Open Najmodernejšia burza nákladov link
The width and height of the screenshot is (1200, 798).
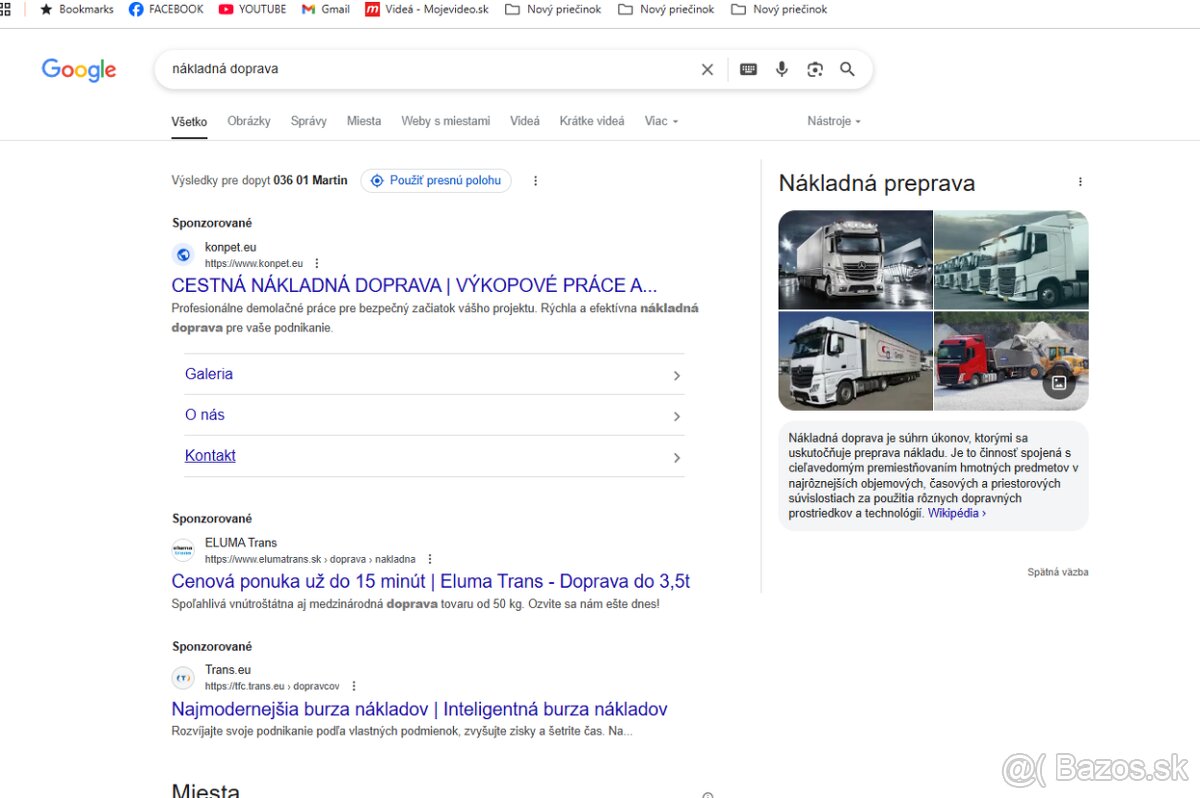(x=419, y=709)
